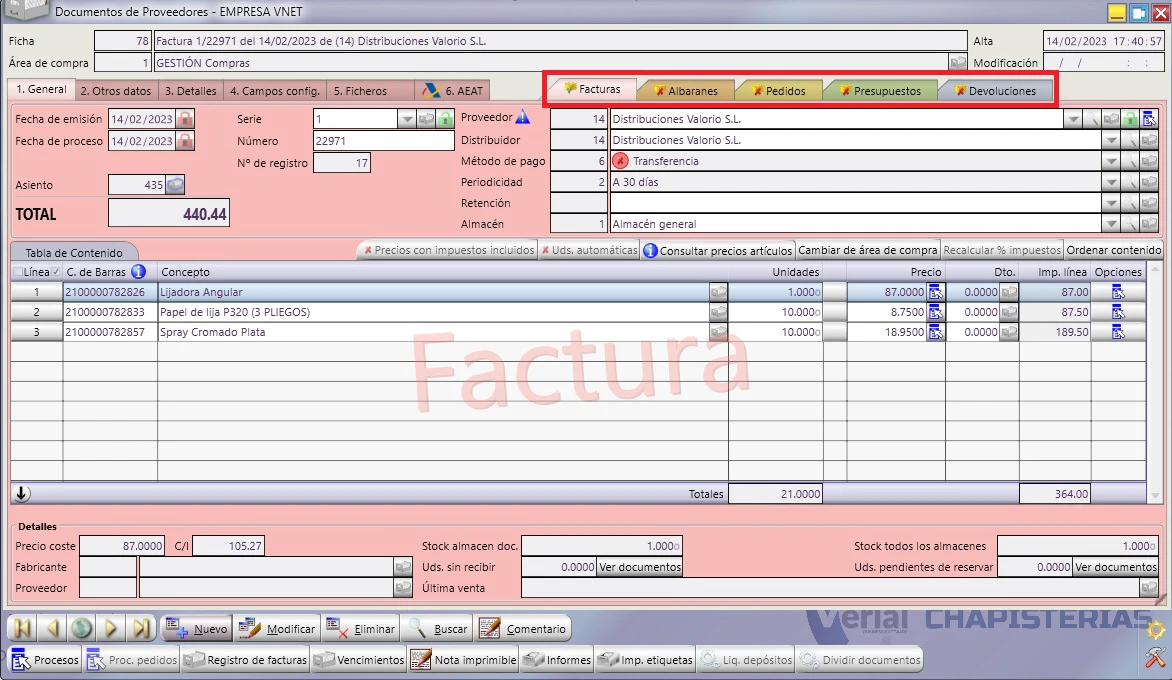Click the Proveedor warning triangle icon

click(523, 117)
